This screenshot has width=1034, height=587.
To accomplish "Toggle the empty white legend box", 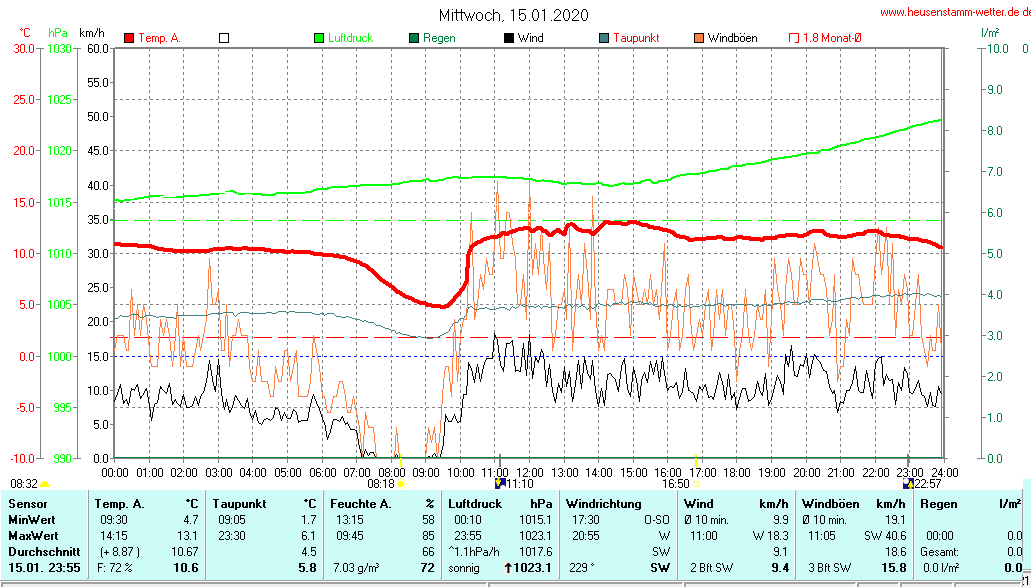I will click(224, 38).
